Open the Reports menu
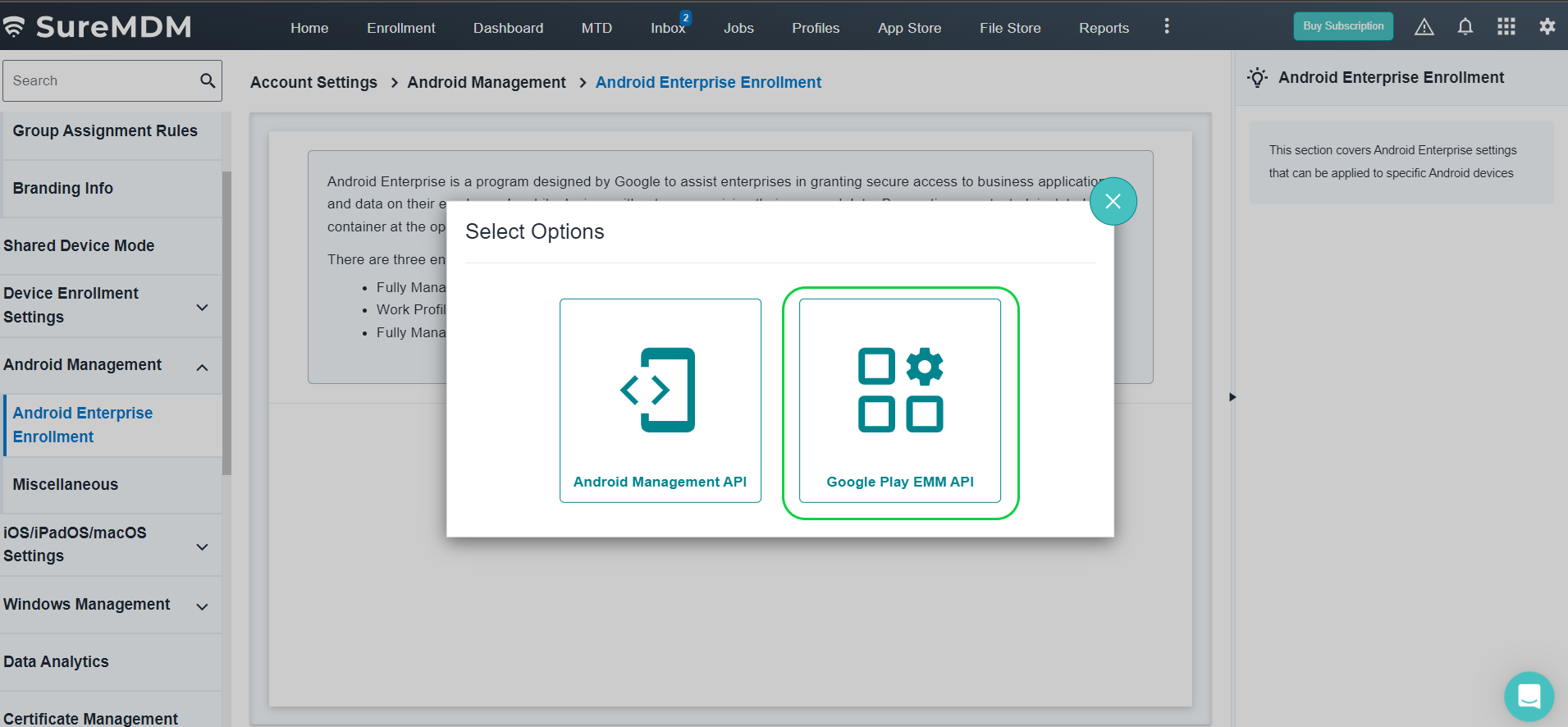Viewport: 1568px width, 727px height. [1104, 28]
